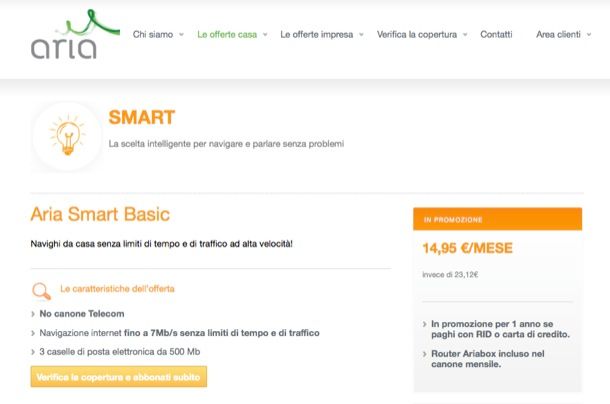Viewport: 610px width, 404px height.
Task: Expand the Chi siamo dropdown chevron
Action: (x=181, y=35)
